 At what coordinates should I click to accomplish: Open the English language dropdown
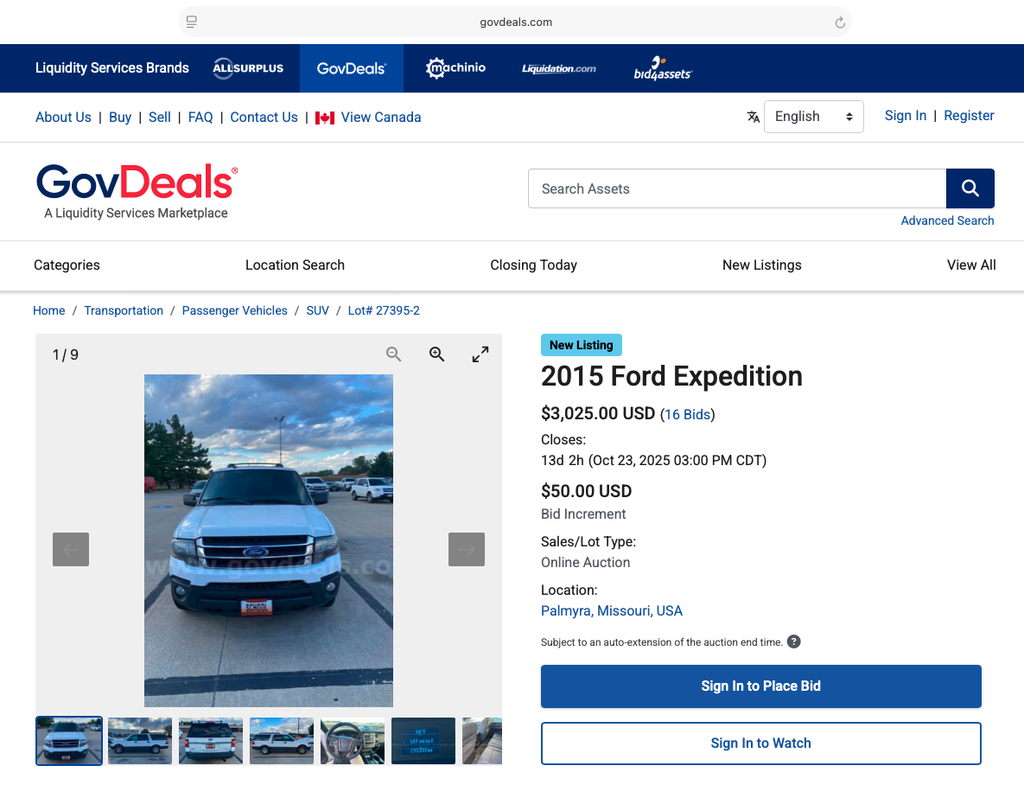point(813,117)
